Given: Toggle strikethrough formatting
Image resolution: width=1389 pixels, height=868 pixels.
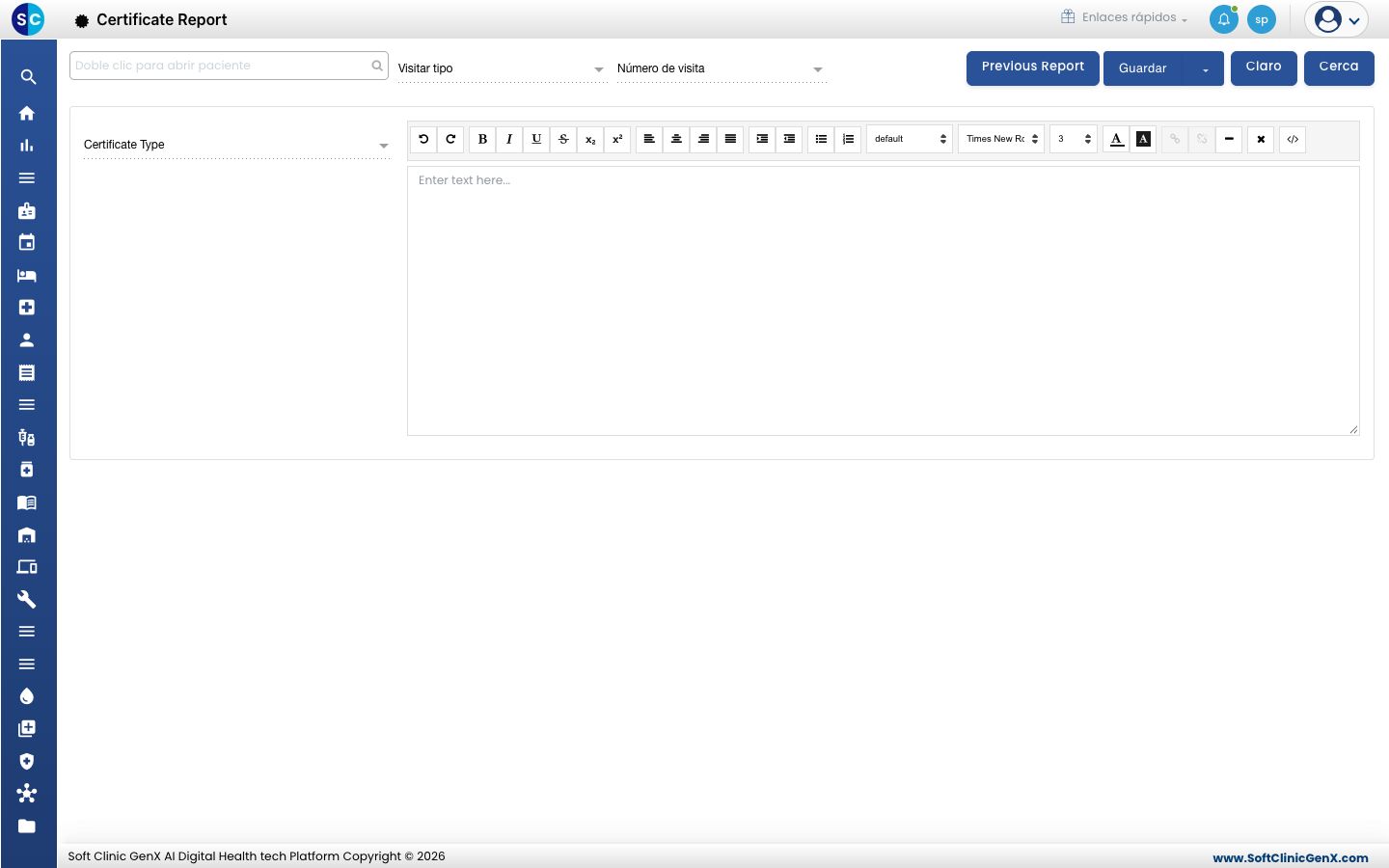Looking at the screenshot, I should point(563,139).
